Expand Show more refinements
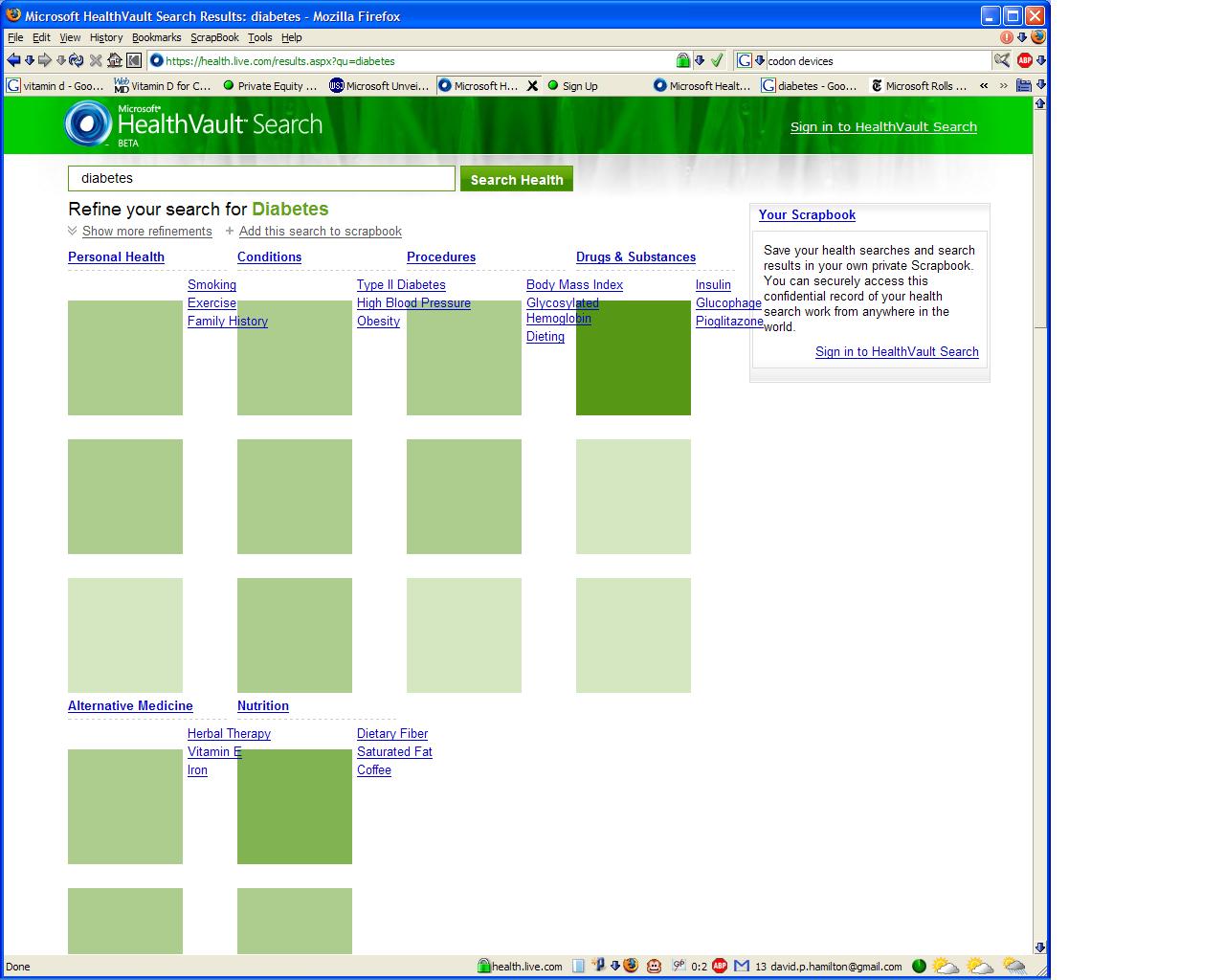1225x980 pixels. 146,231
